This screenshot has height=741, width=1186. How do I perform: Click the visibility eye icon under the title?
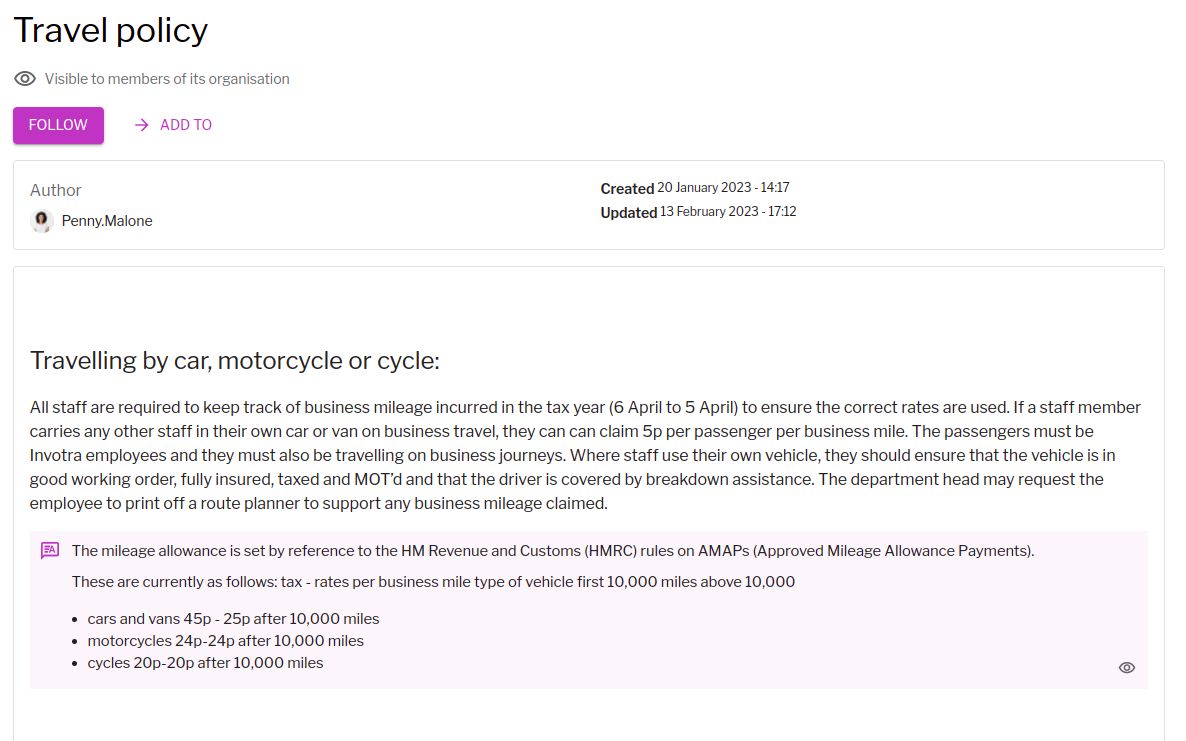pos(25,79)
